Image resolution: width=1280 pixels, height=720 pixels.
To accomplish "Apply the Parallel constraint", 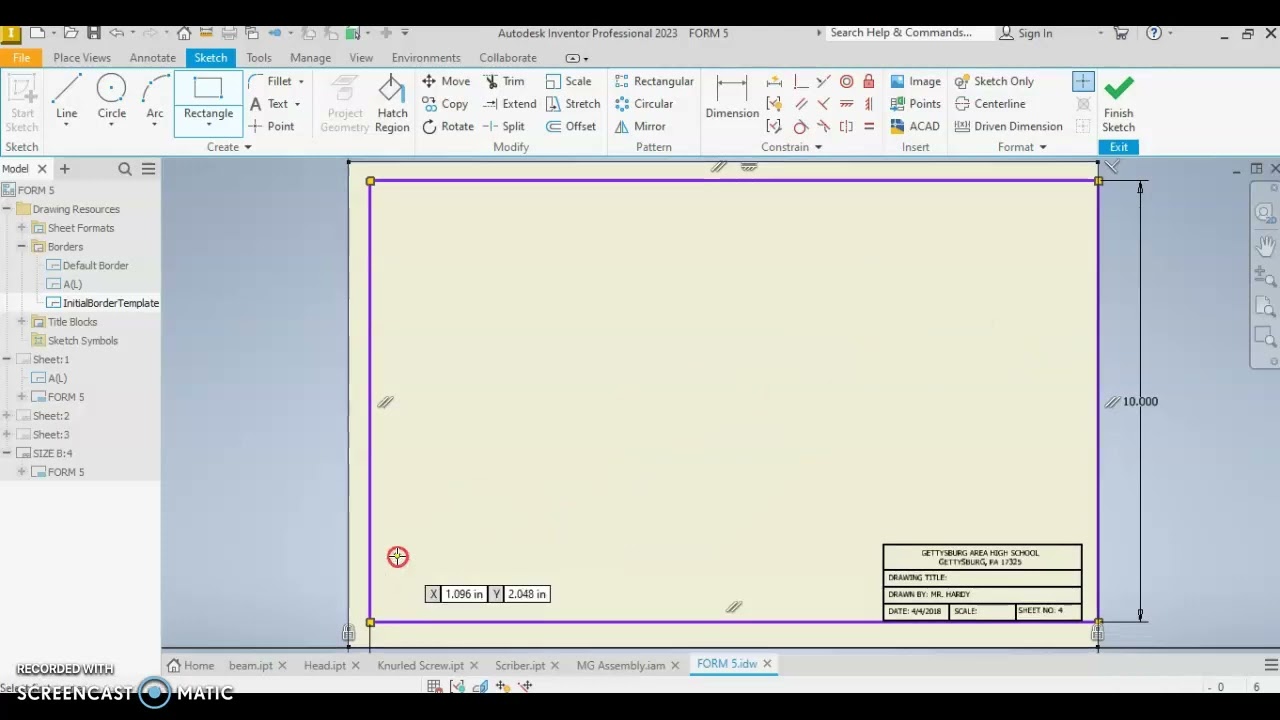I will click(800, 104).
